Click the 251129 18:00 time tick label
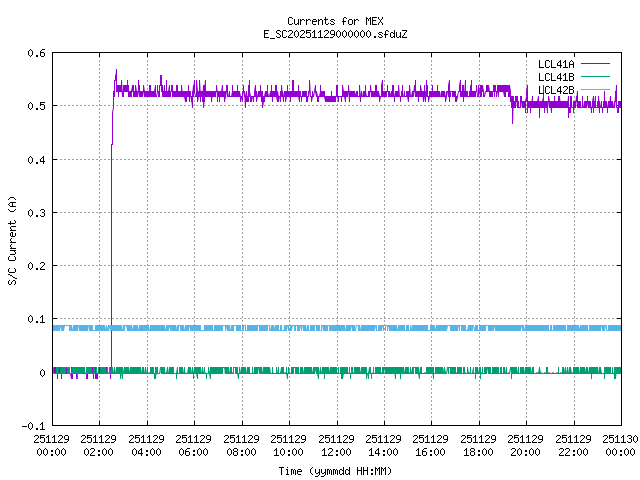Image resolution: width=640 pixels, height=480 pixels. (x=478, y=444)
